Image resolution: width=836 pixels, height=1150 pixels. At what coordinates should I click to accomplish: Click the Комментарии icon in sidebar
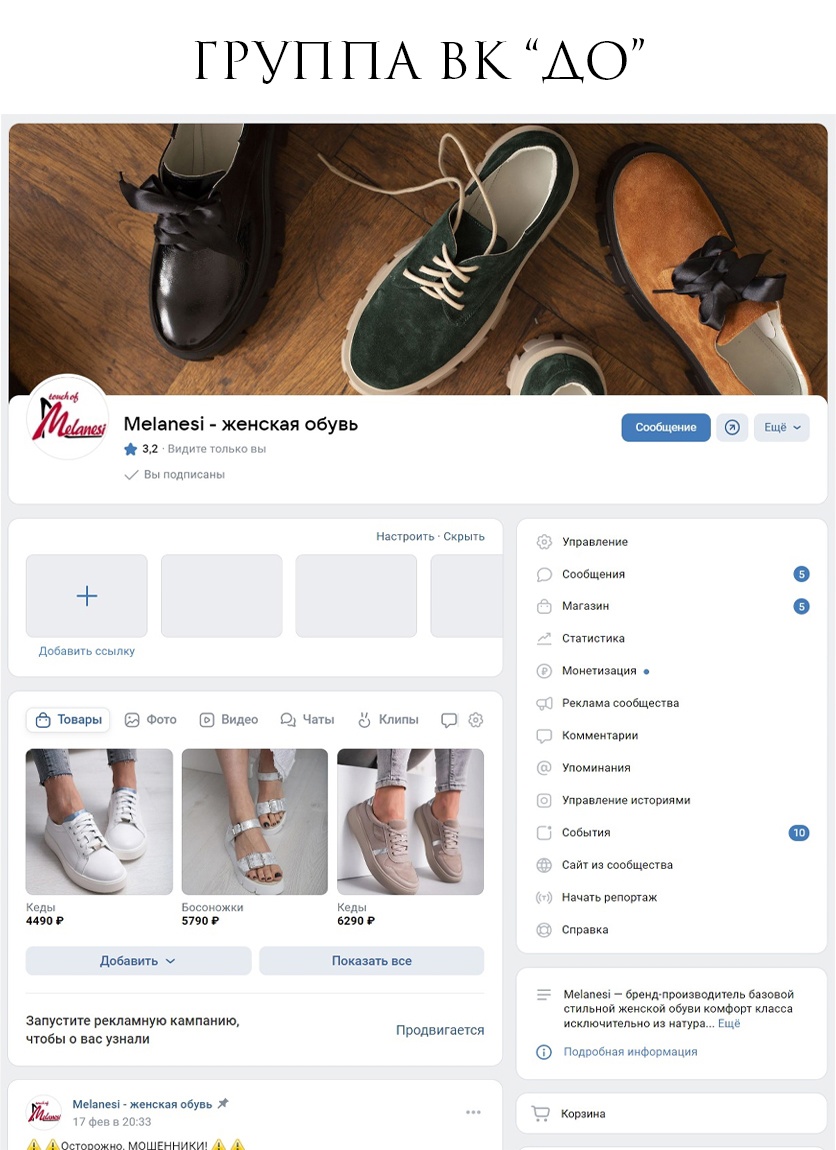point(544,736)
